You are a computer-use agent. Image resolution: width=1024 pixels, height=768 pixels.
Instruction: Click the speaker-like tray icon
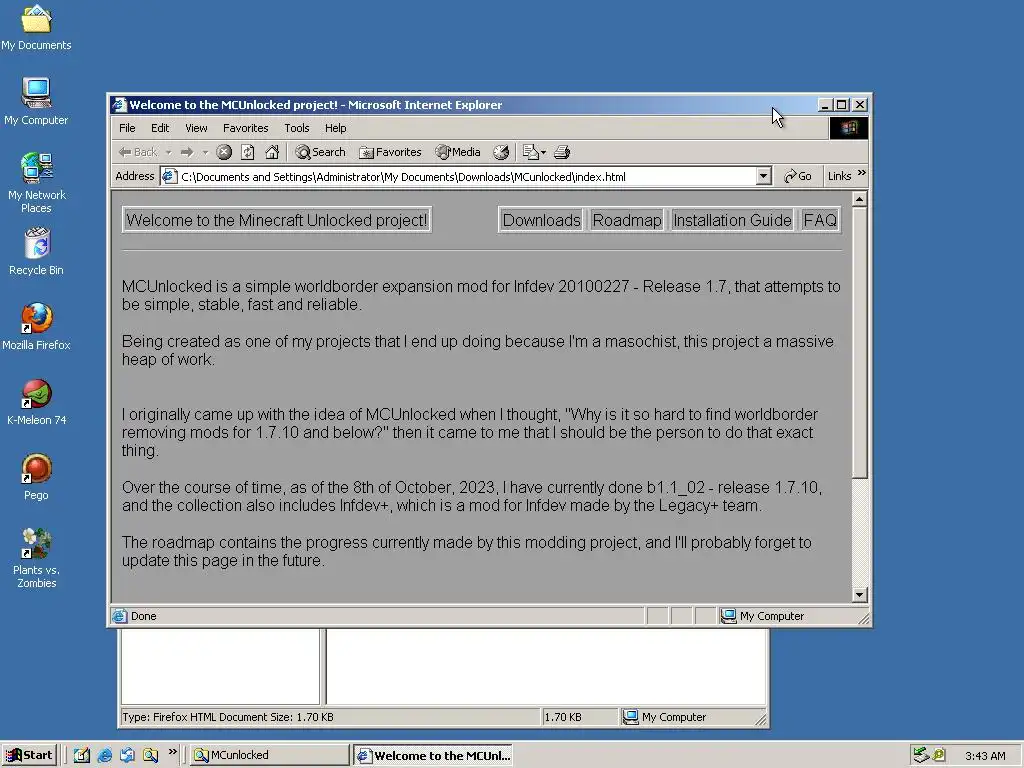[x=938, y=755]
